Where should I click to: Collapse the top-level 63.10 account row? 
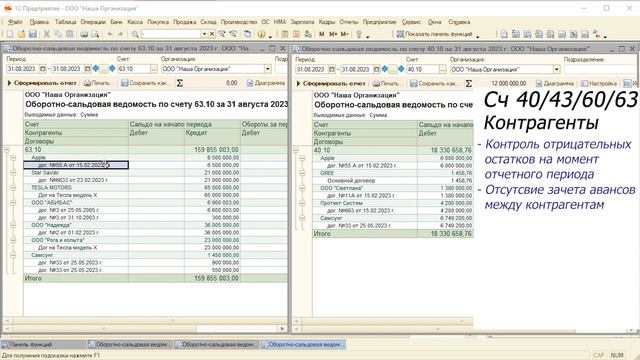[7, 150]
